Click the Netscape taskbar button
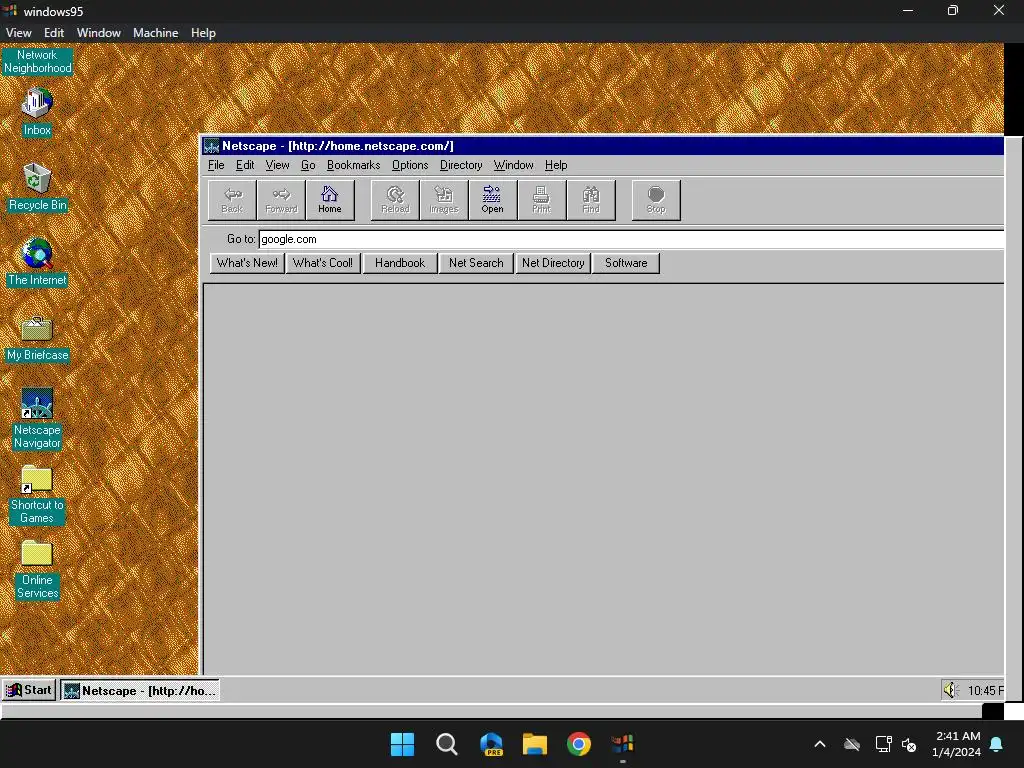 point(140,690)
